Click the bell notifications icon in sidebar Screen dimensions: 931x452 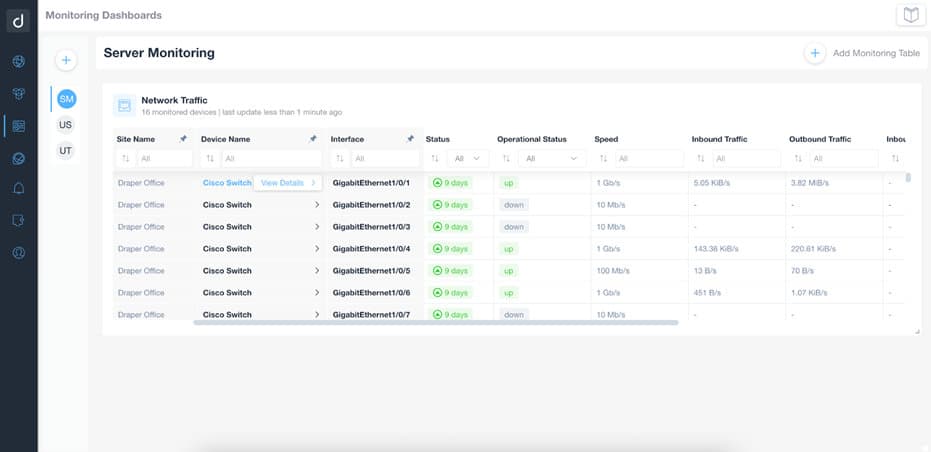point(18,189)
